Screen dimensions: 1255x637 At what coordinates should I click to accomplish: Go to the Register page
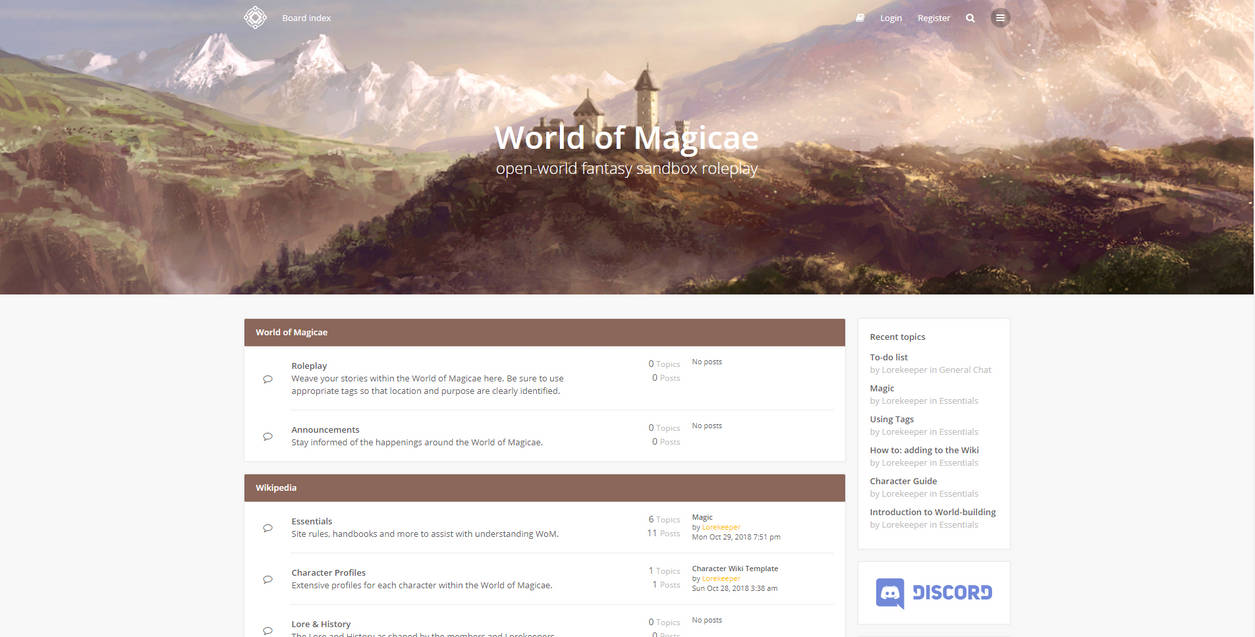[x=934, y=18]
